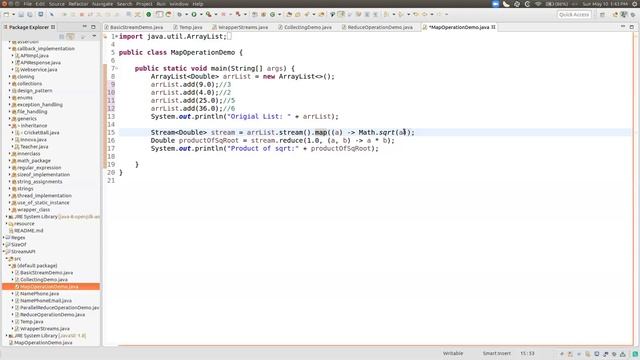Click the clock showing Sun May 10
The height and width of the screenshot is (360, 640).
pos(605,4)
